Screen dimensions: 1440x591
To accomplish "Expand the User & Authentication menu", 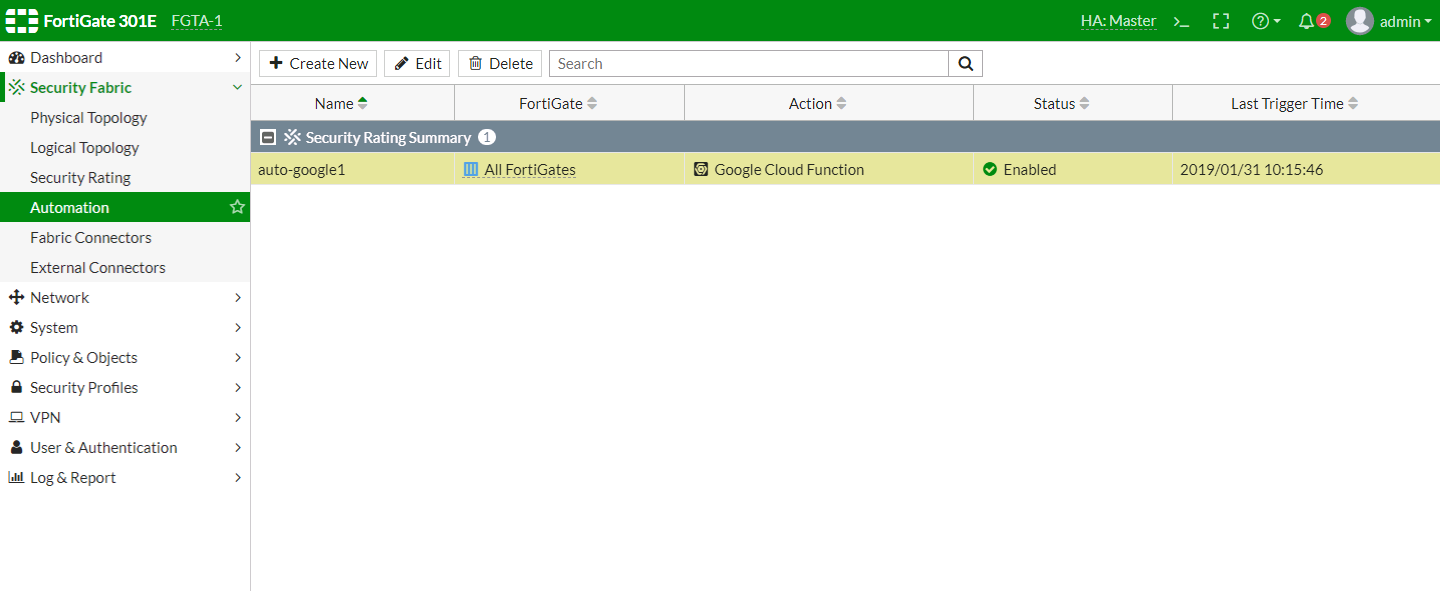I will pyautogui.click(x=125, y=447).
